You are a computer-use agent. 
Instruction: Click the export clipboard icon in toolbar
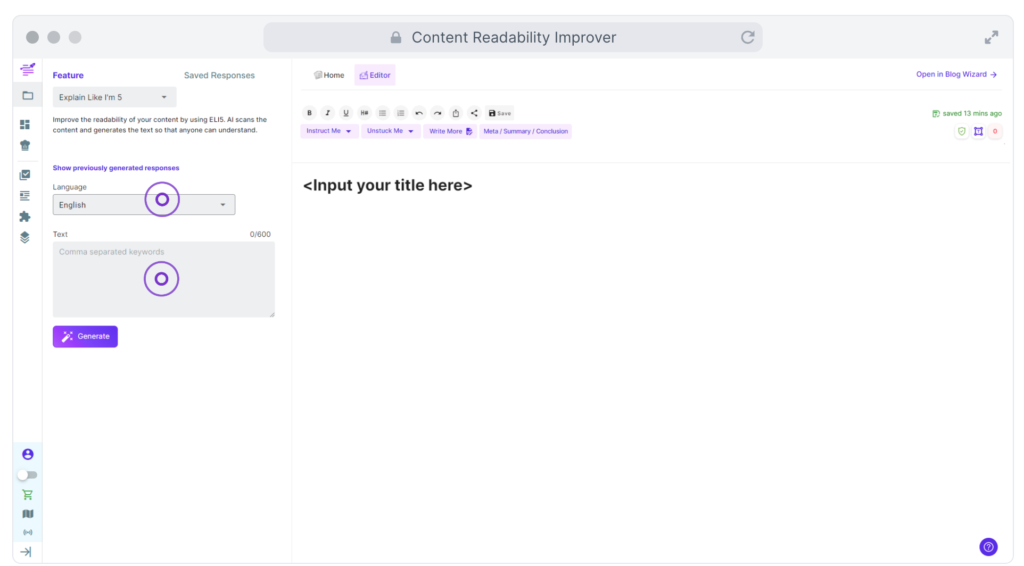pyautogui.click(x=456, y=113)
